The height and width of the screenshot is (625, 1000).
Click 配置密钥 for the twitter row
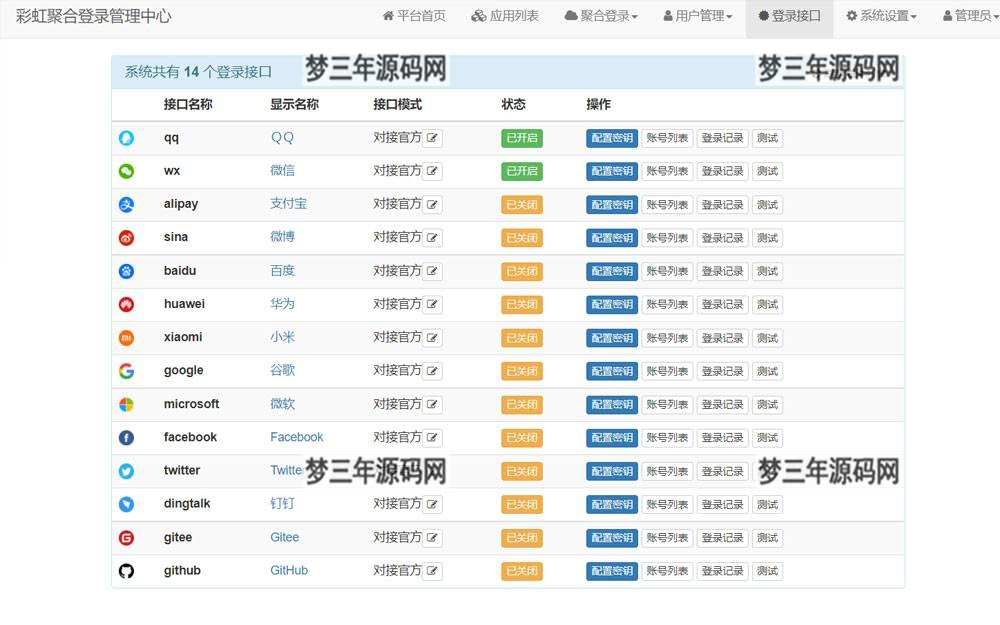coord(612,471)
